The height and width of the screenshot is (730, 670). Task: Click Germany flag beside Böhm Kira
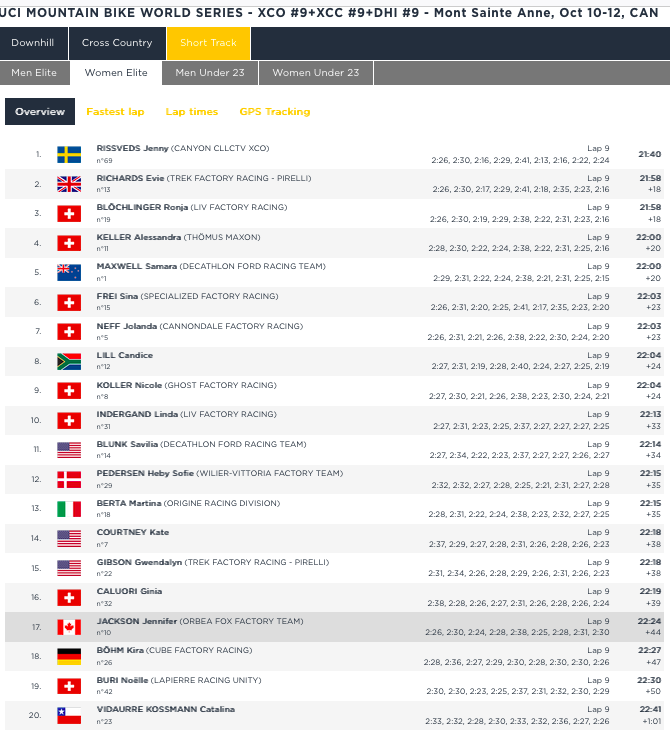[69, 657]
